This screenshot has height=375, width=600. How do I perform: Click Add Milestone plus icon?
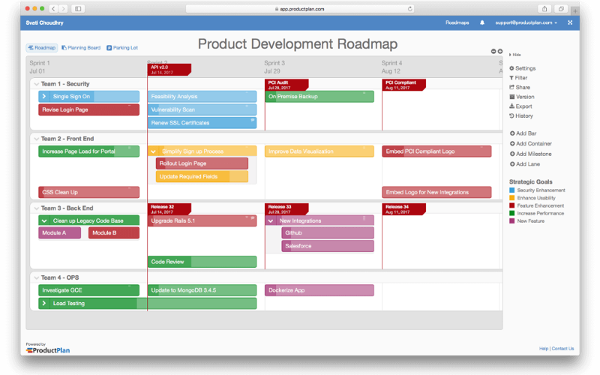click(512, 154)
